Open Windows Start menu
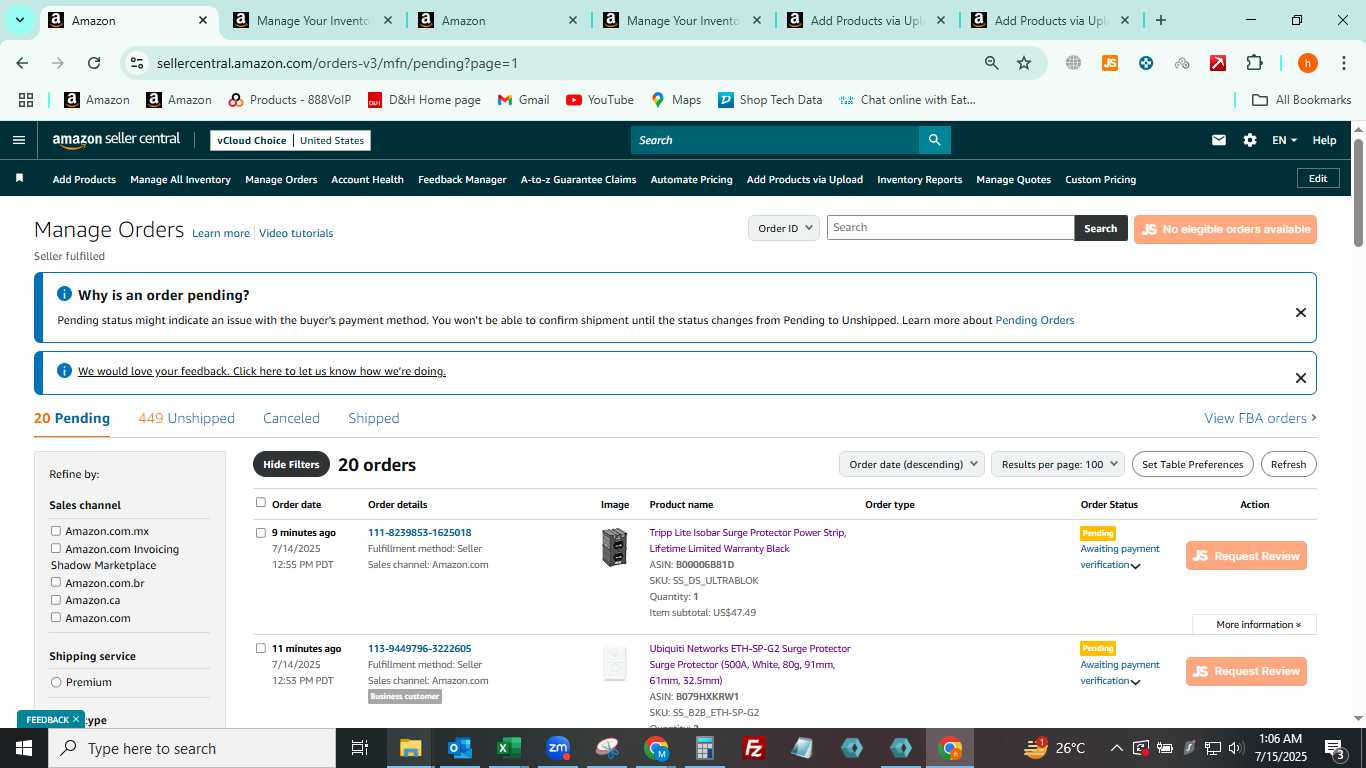 tap(23, 748)
